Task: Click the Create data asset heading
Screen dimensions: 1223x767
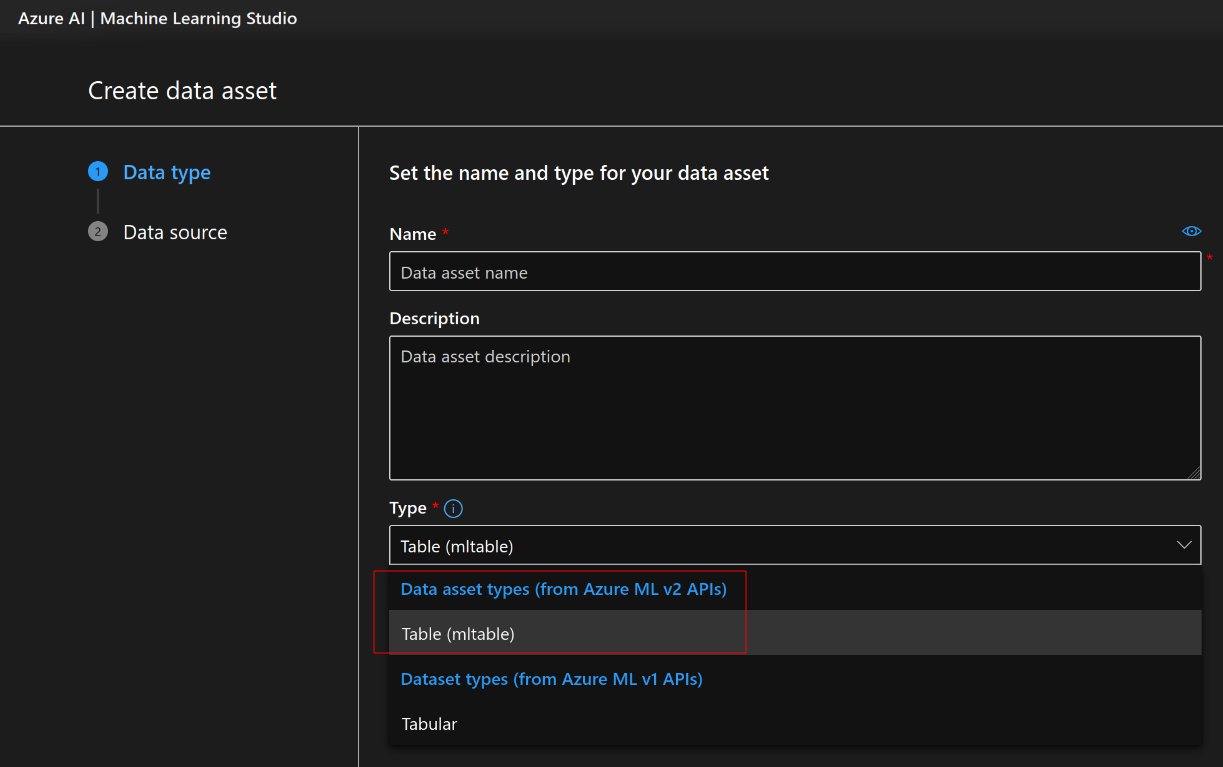Action: coord(182,91)
